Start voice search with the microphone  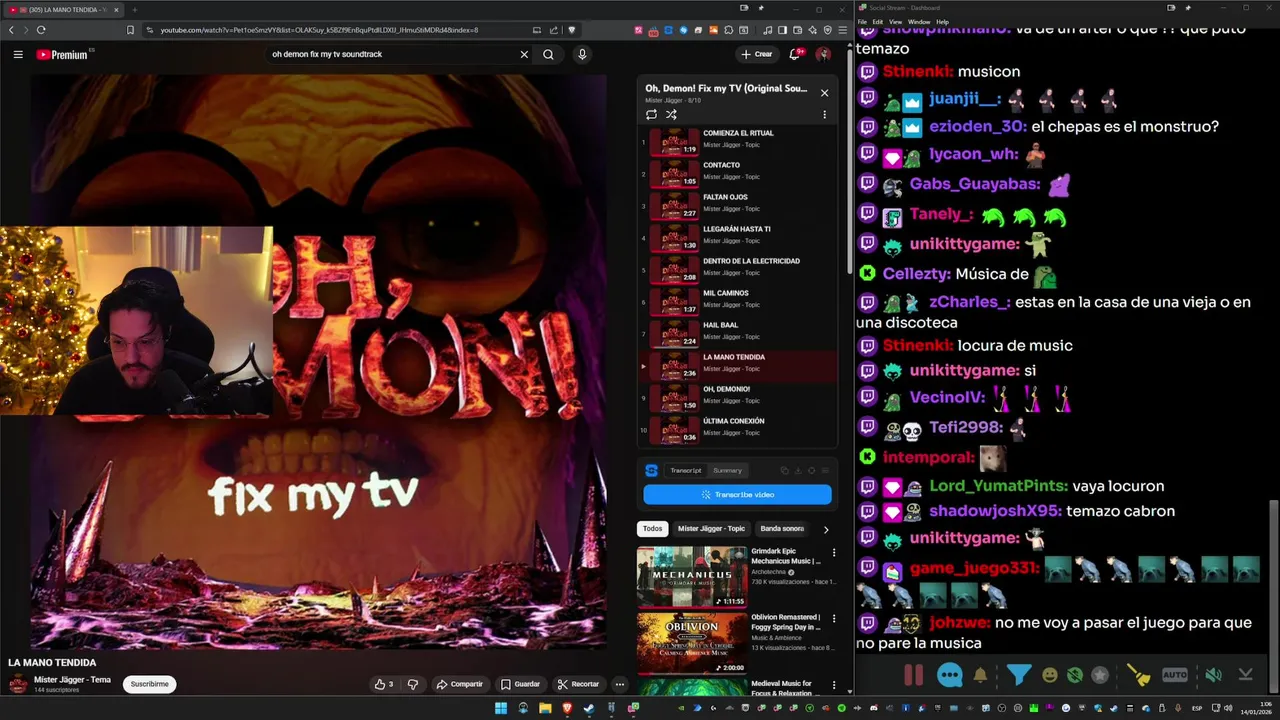tap(582, 54)
